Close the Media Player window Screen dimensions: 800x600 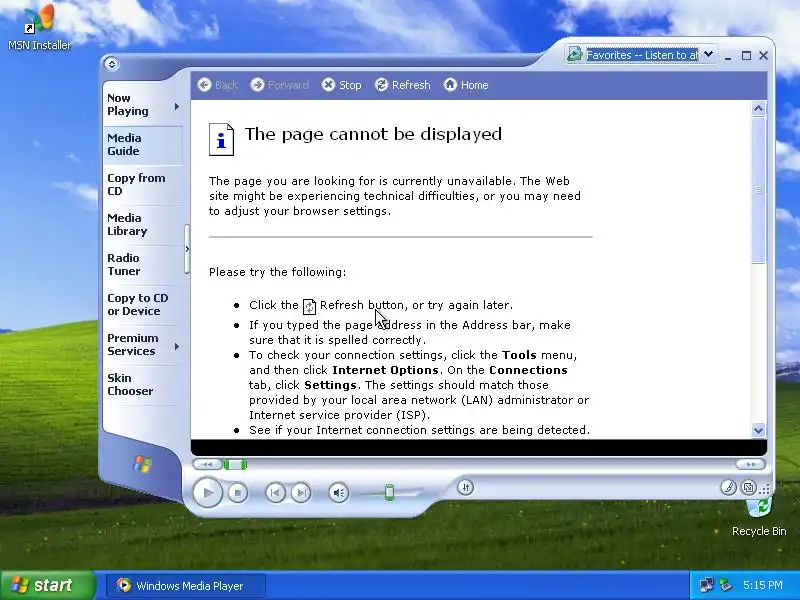point(763,56)
